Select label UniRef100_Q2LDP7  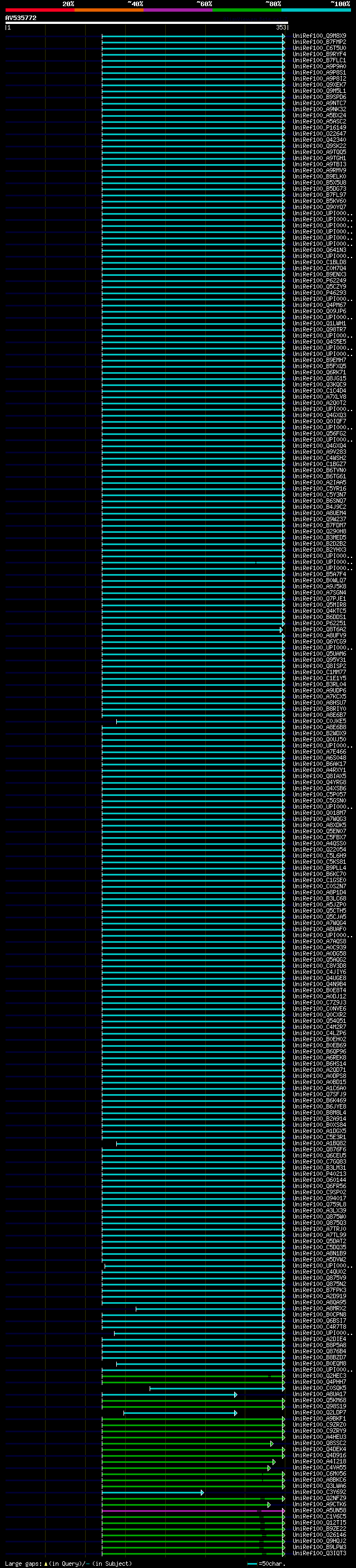tap(319, 1412)
